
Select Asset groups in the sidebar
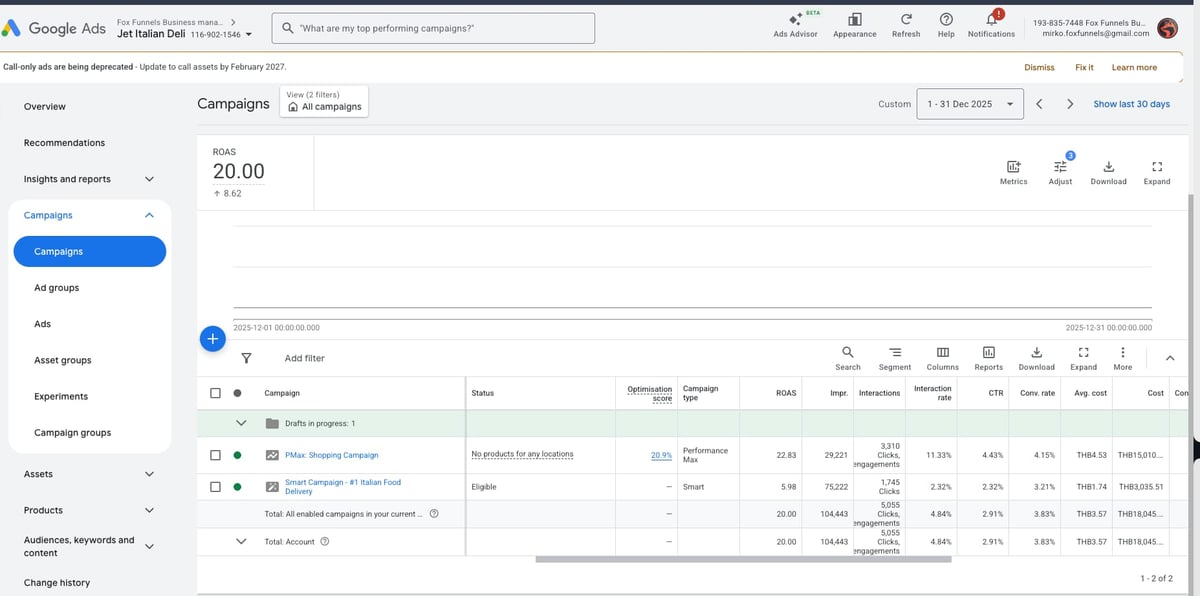(63, 360)
